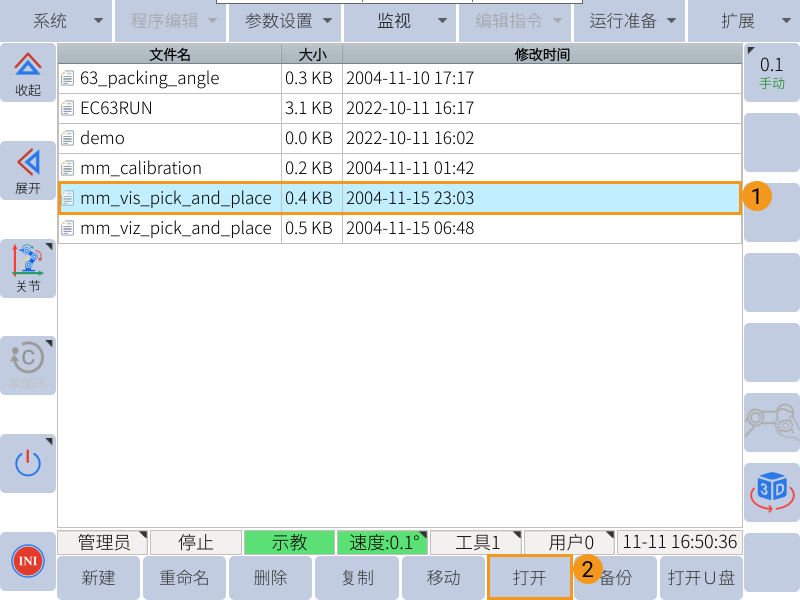Open the 运行准备 menu
Viewport: 800px width, 600px height.
pyautogui.click(x=630, y=21)
